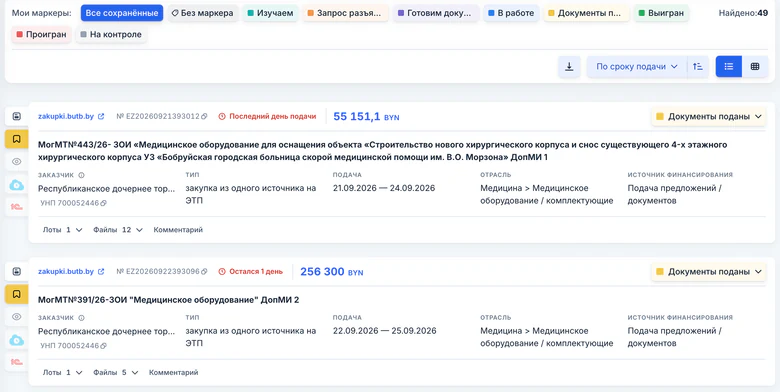
Task: Click the 'Остался 1 день' status
Action: 251,272
